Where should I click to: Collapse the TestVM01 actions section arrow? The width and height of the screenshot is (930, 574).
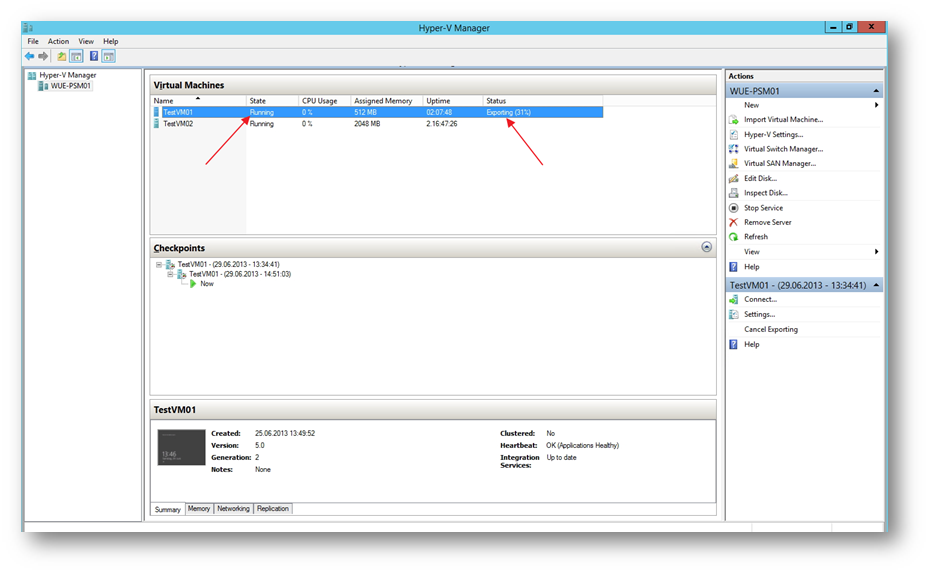coord(876,285)
